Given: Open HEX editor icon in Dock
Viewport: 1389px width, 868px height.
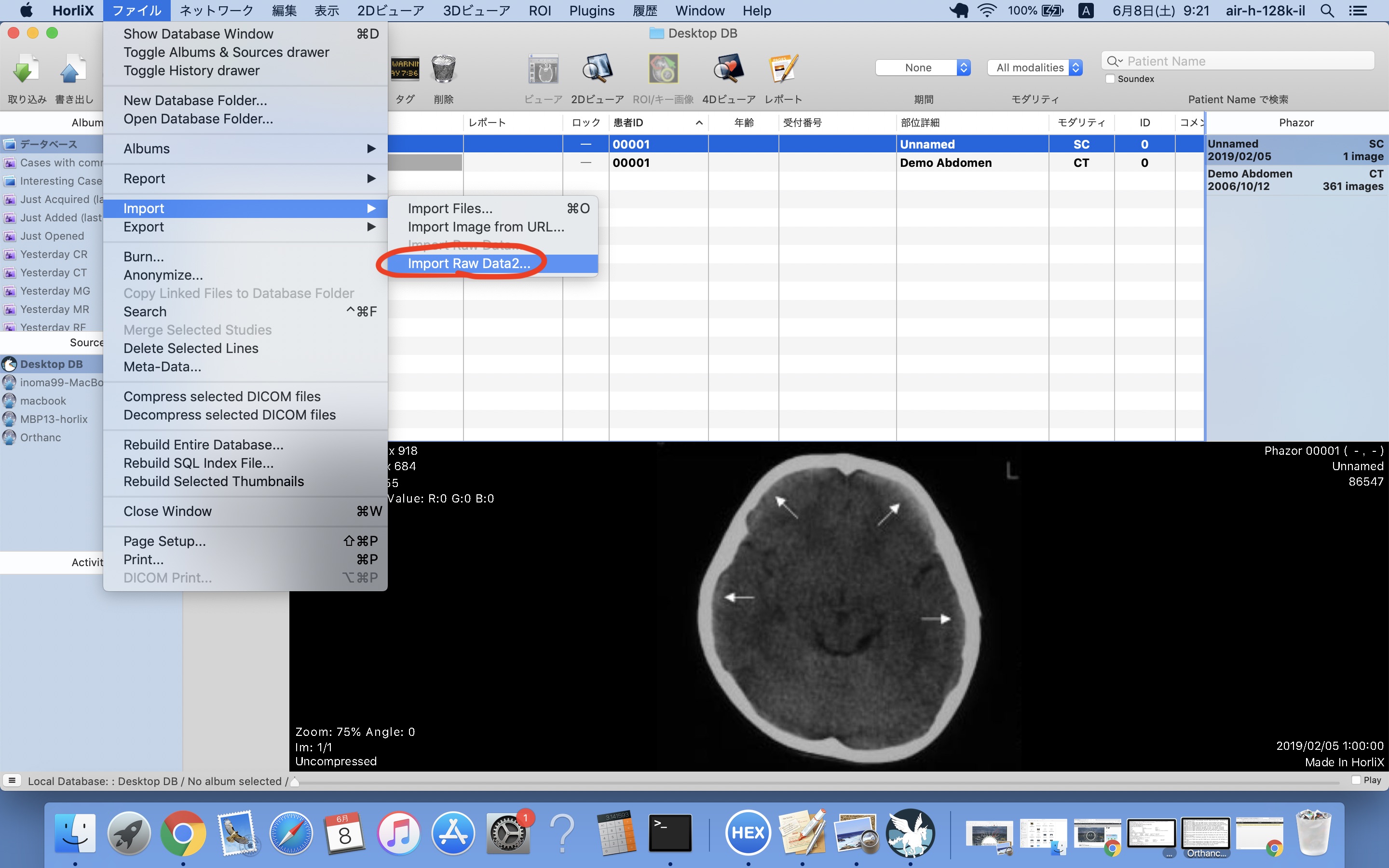Looking at the screenshot, I should [748, 833].
